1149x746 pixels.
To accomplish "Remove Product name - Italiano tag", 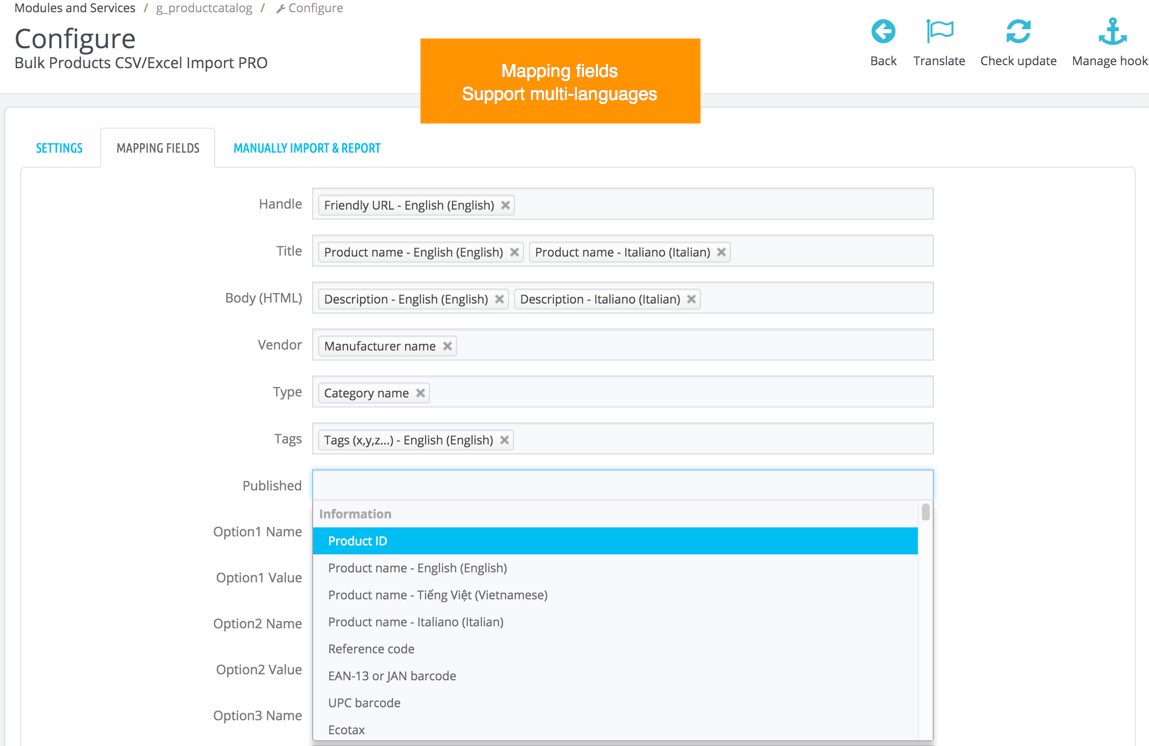I will [x=722, y=252].
